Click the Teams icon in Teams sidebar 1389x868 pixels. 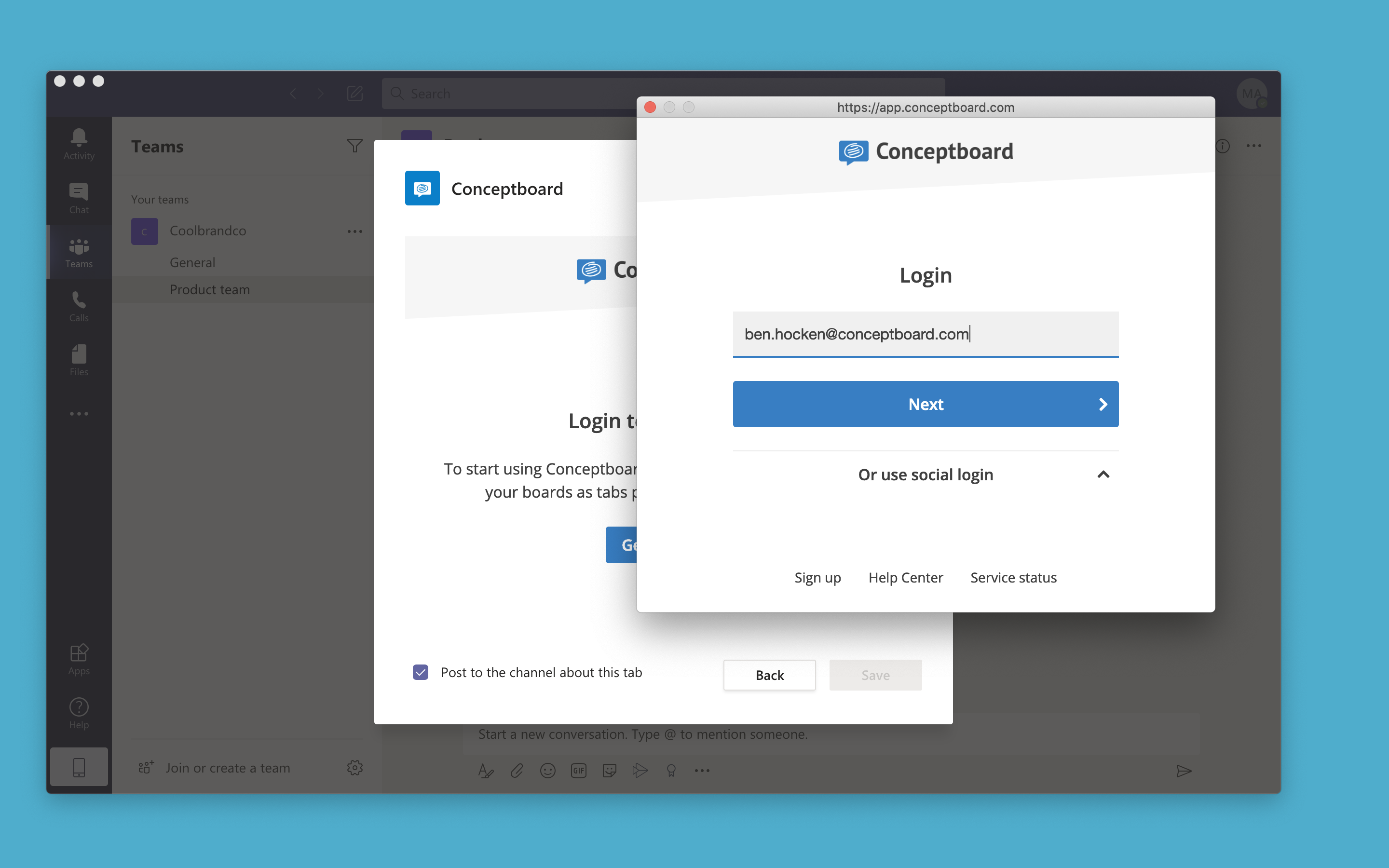78,252
